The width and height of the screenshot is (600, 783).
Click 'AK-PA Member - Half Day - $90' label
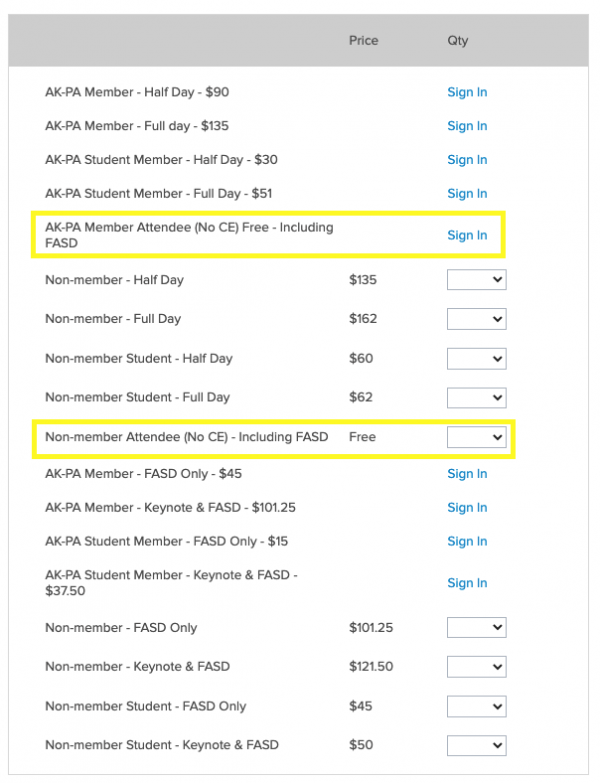tap(137, 92)
